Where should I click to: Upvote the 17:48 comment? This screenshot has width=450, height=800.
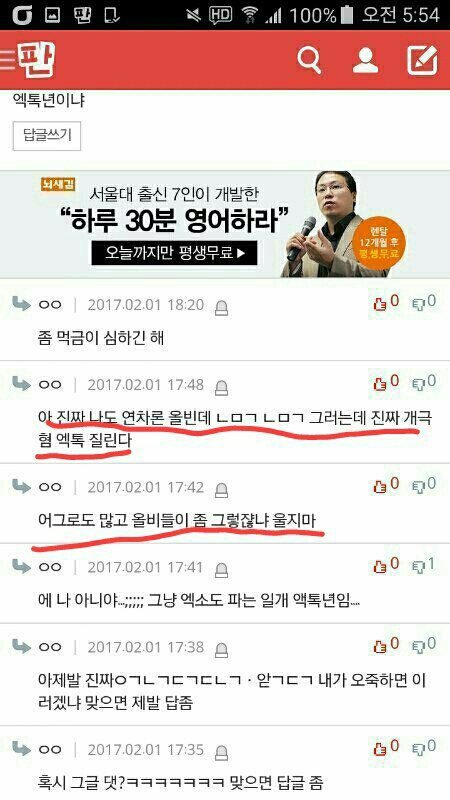point(386,383)
